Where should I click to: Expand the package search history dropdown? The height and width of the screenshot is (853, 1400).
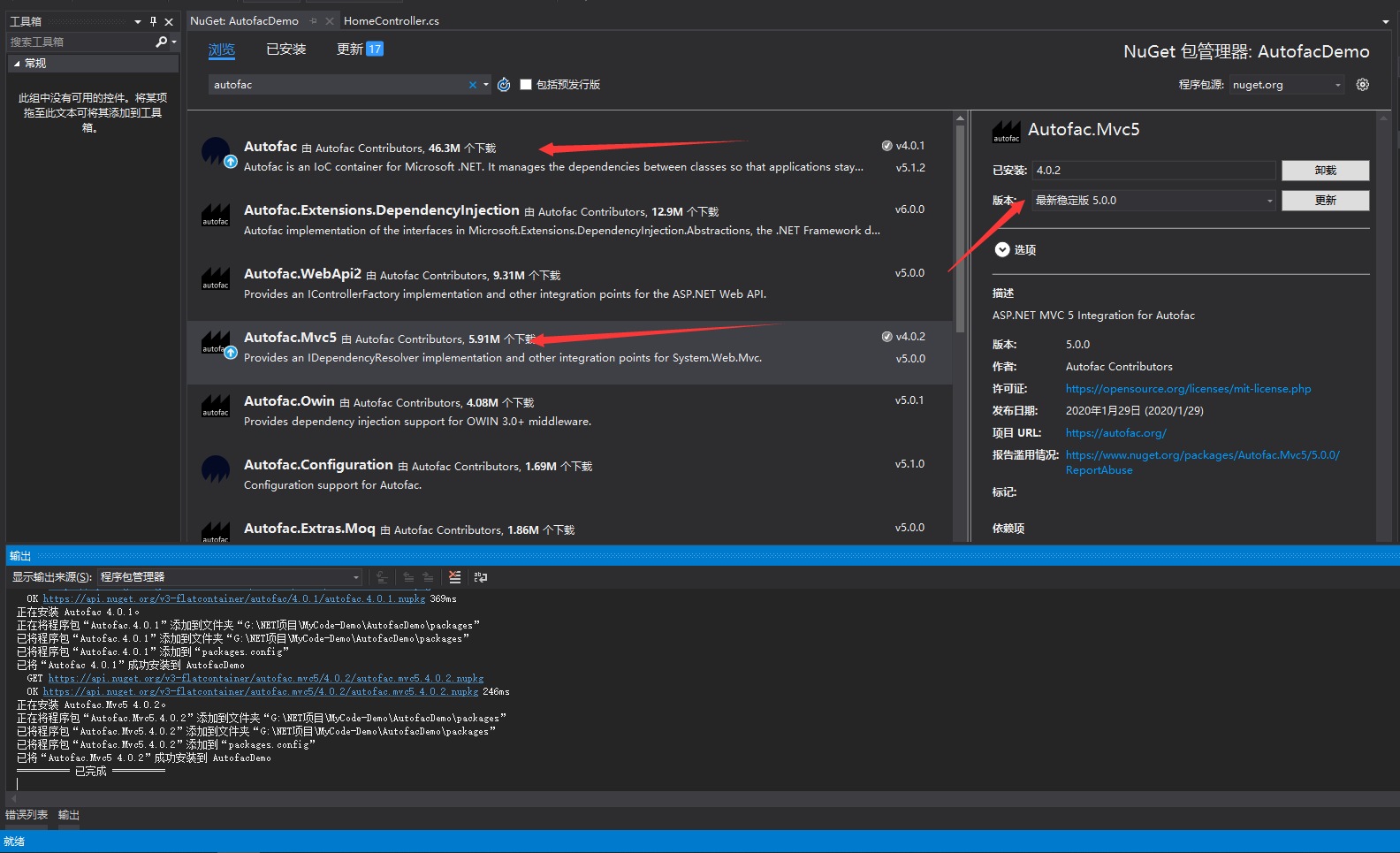point(486,85)
